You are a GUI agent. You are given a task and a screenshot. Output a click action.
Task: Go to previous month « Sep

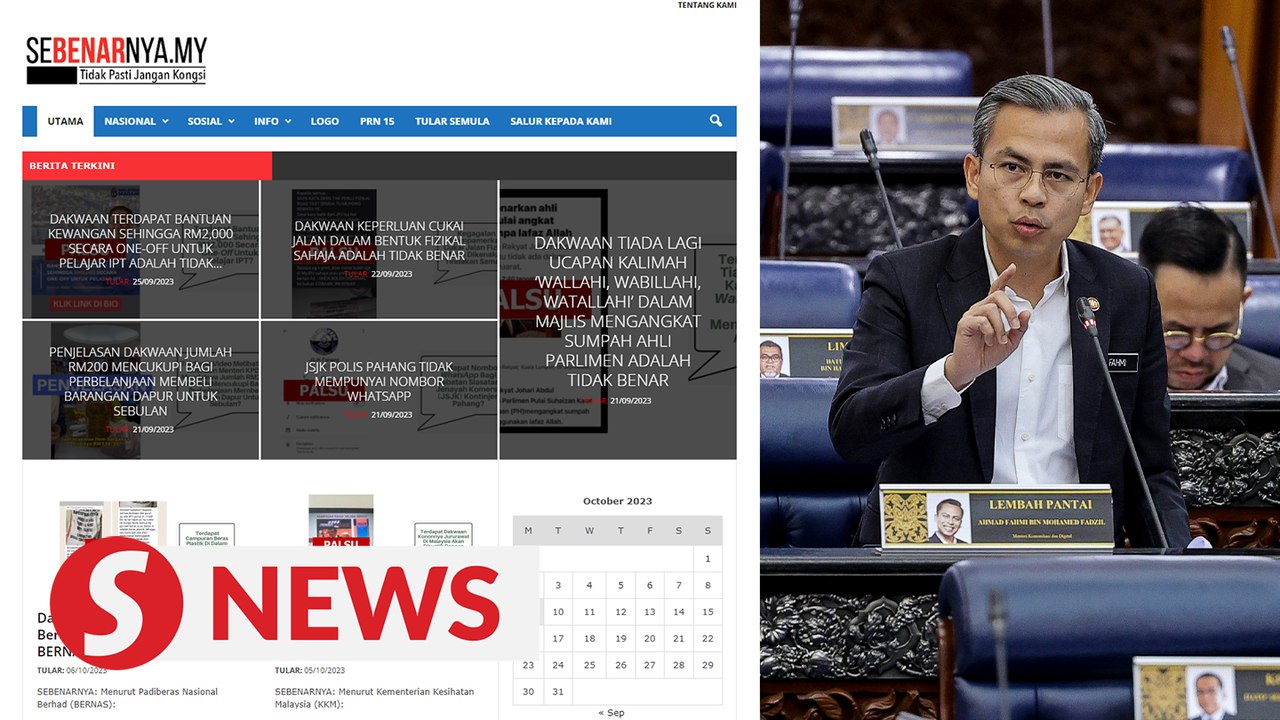click(611, 712)
